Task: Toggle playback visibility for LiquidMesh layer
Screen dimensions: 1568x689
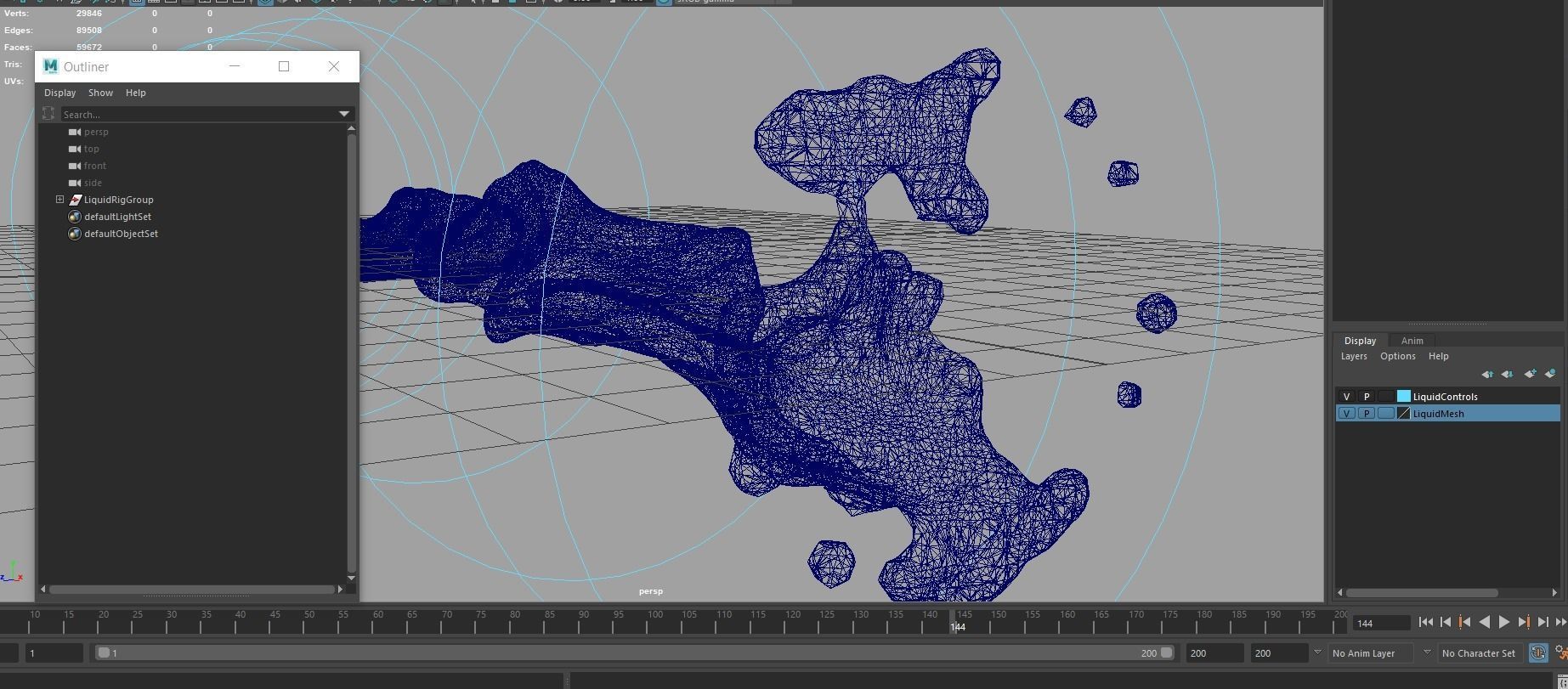Action: (x=1367, y=414)
